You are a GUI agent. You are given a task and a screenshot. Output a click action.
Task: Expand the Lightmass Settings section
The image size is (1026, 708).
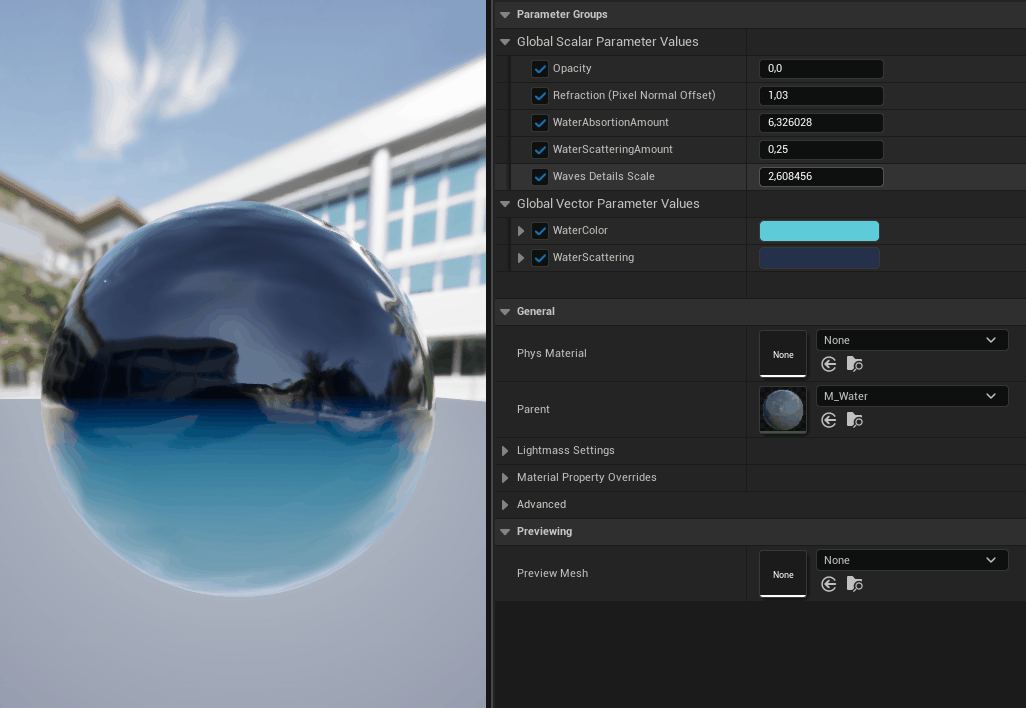coord(505,450)
